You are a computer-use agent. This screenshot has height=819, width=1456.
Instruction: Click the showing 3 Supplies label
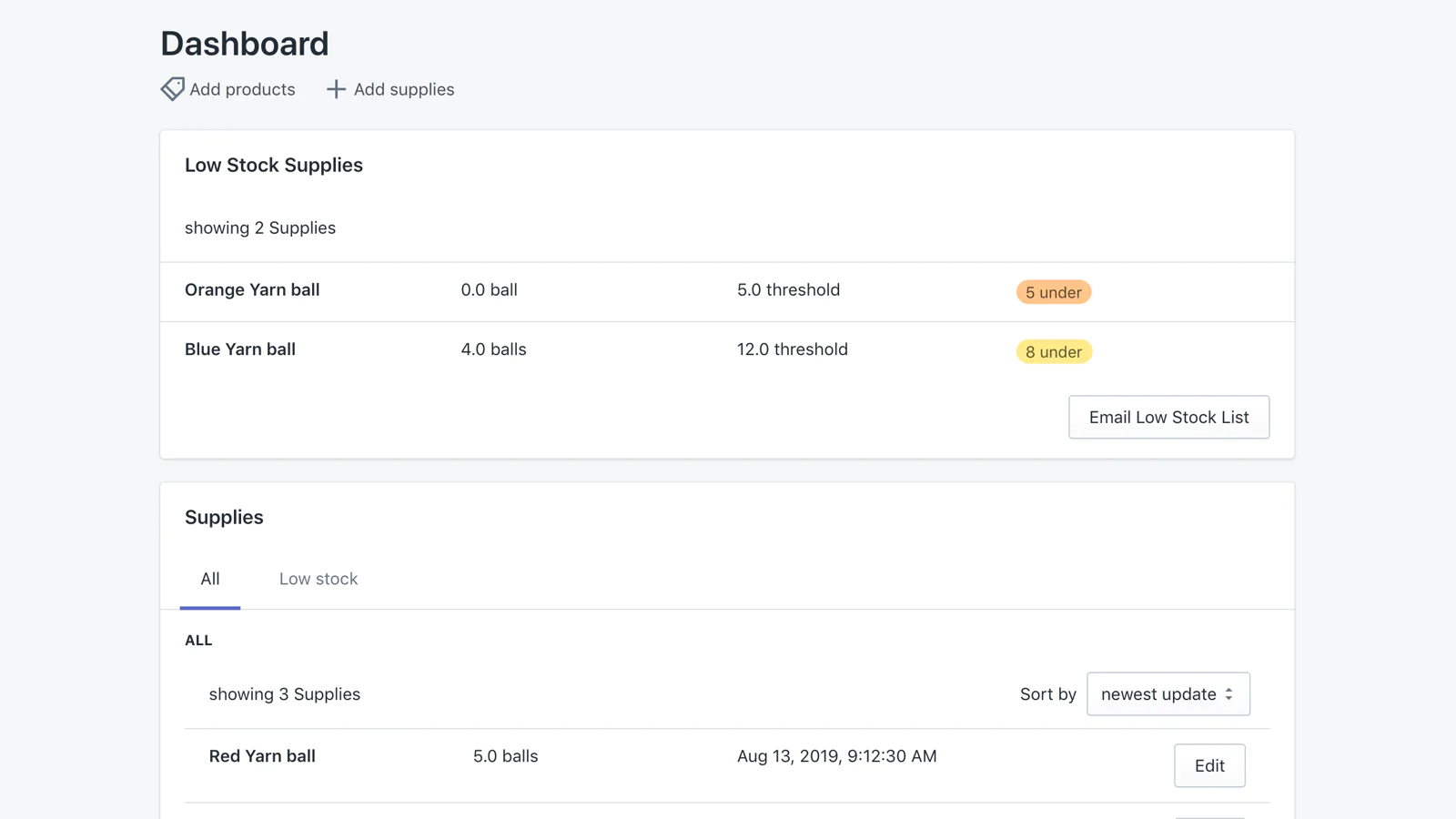tap(285, 693)
